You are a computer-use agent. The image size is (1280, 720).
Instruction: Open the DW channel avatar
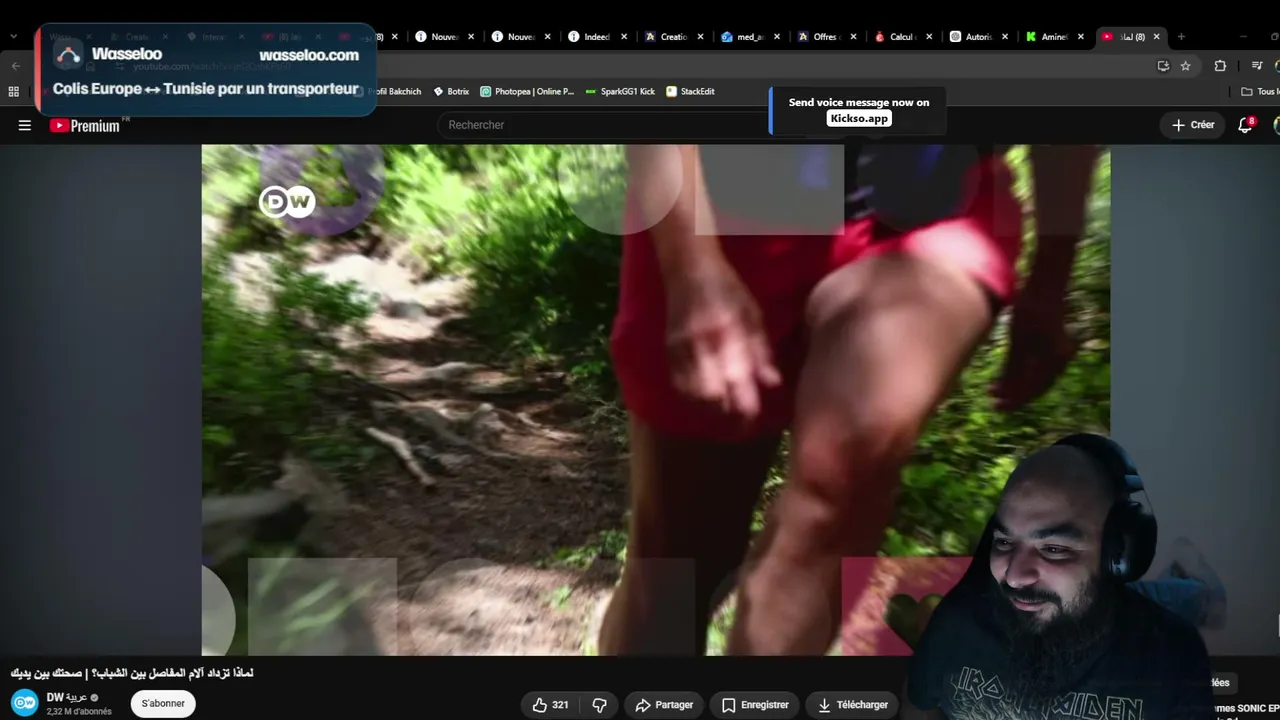pyautogui.click(x=25, y=703)
